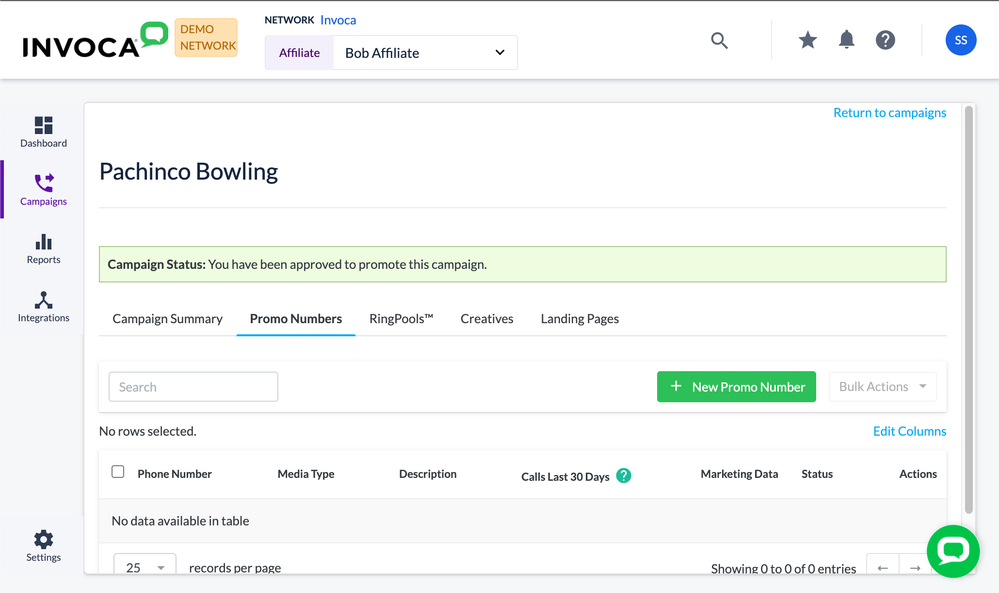Open favorites star icon
This screenshot has height=593, width=999.
pyautogui.click(x=807, y=40)
